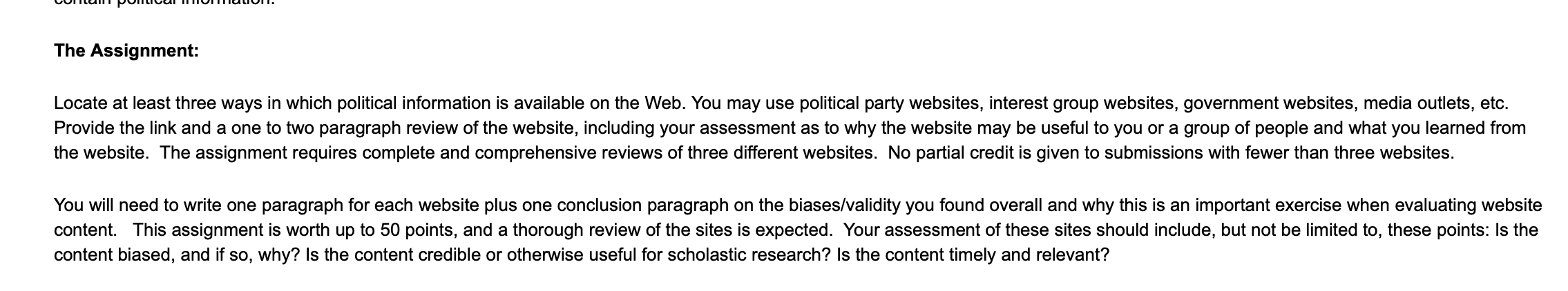This screenshot has height=291, width=1568.
Task: Click the words "Provide the link"
Action: point(113,128)
